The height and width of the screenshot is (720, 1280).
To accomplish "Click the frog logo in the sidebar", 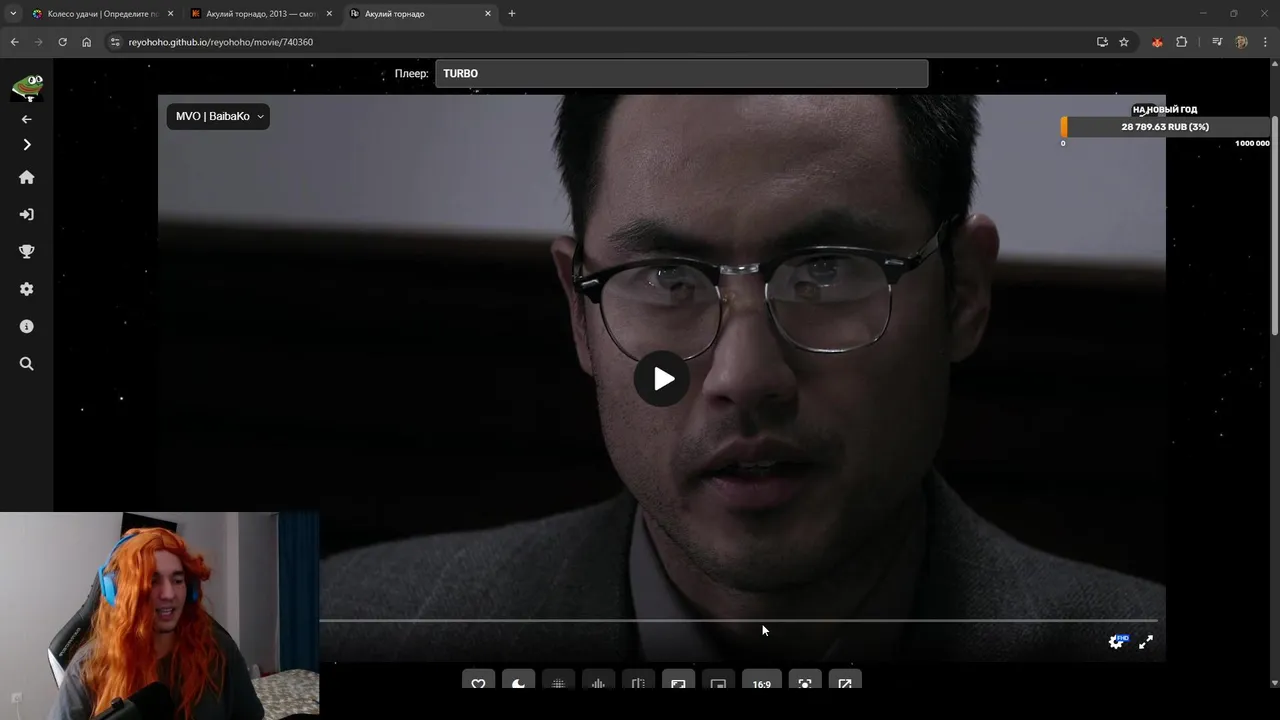I will (27, 87).
